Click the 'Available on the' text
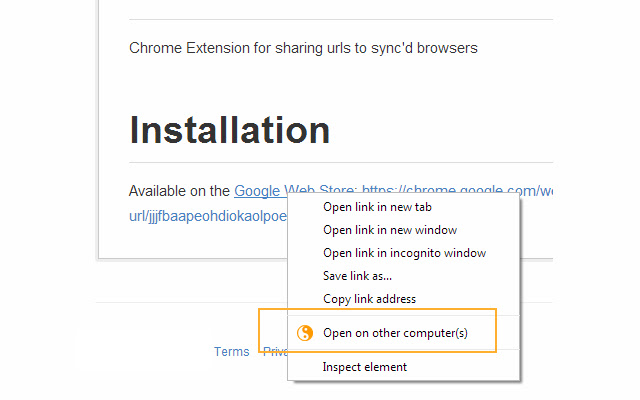The height and width of the screenshot is (400, 640). point(180,191)
